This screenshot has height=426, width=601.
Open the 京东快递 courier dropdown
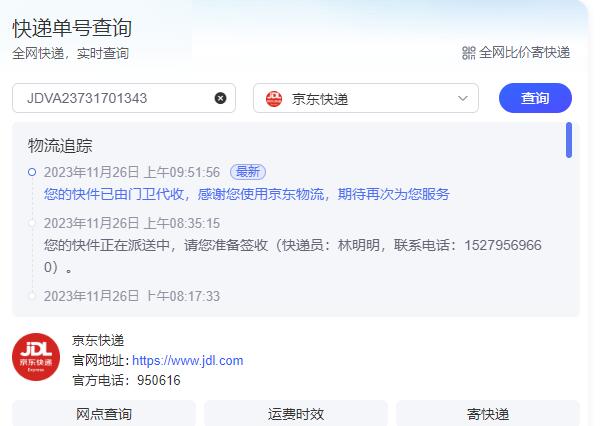click(x=366, y=98)
